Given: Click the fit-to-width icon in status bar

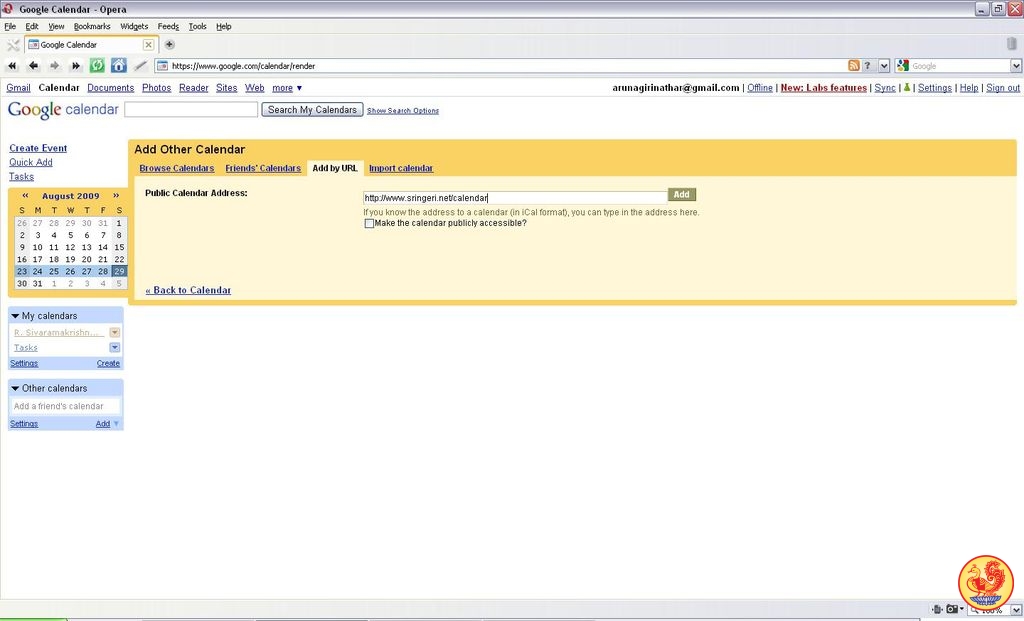Looking at the screenshot, I should click(x=937, y=609).
